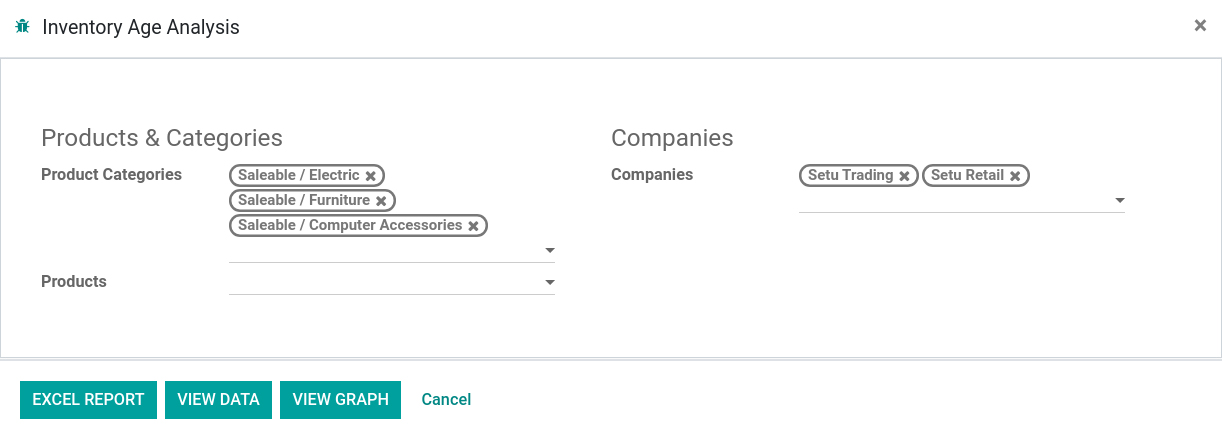Expand the Product Categories dropdown arrow
Image resolution: width=1222 pixels, height=444 pixels.
coord(549,251)
